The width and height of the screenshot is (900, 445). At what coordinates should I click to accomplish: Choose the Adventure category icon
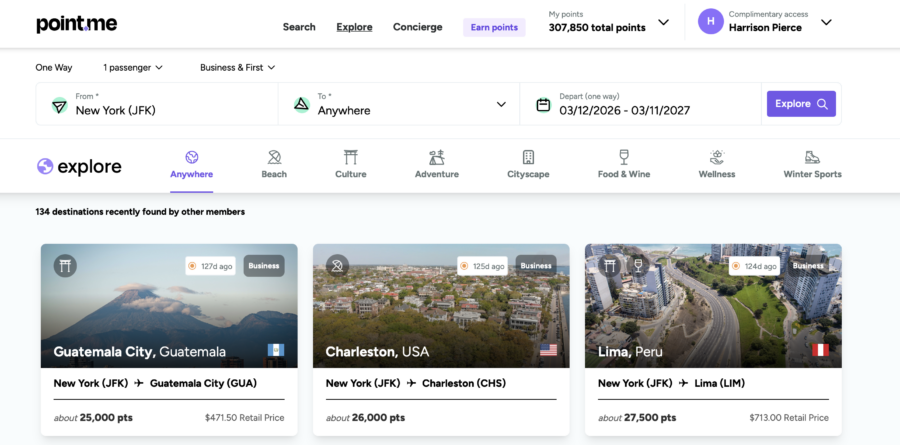436,157
